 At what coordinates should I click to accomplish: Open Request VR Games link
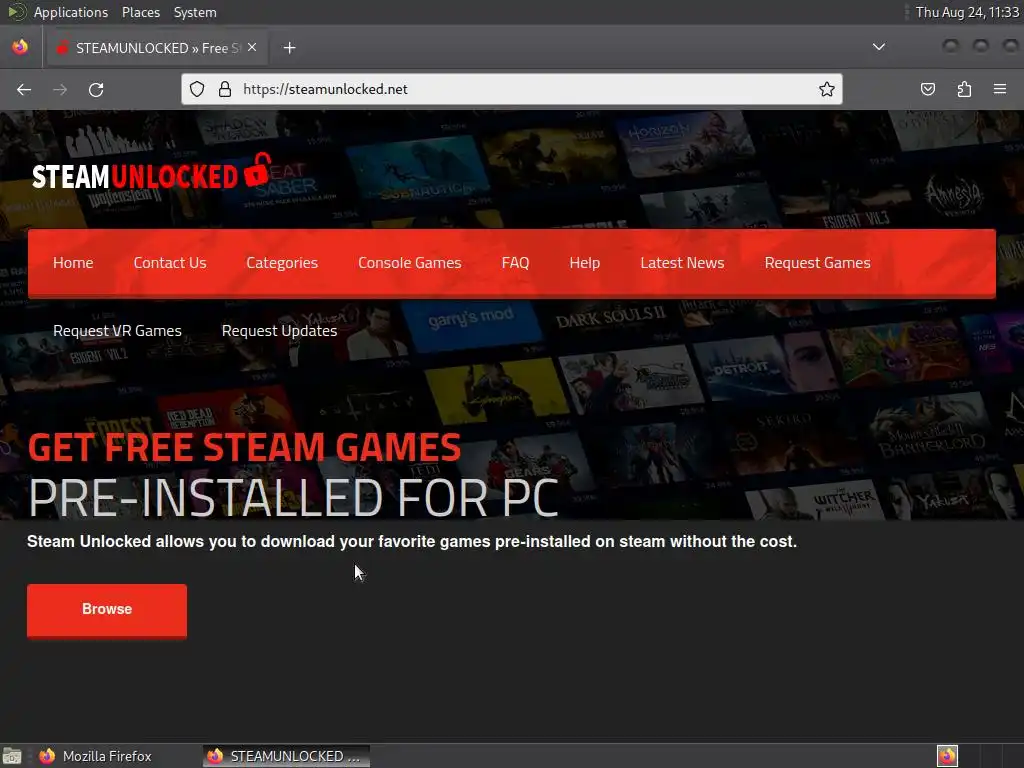click(118, 330)
